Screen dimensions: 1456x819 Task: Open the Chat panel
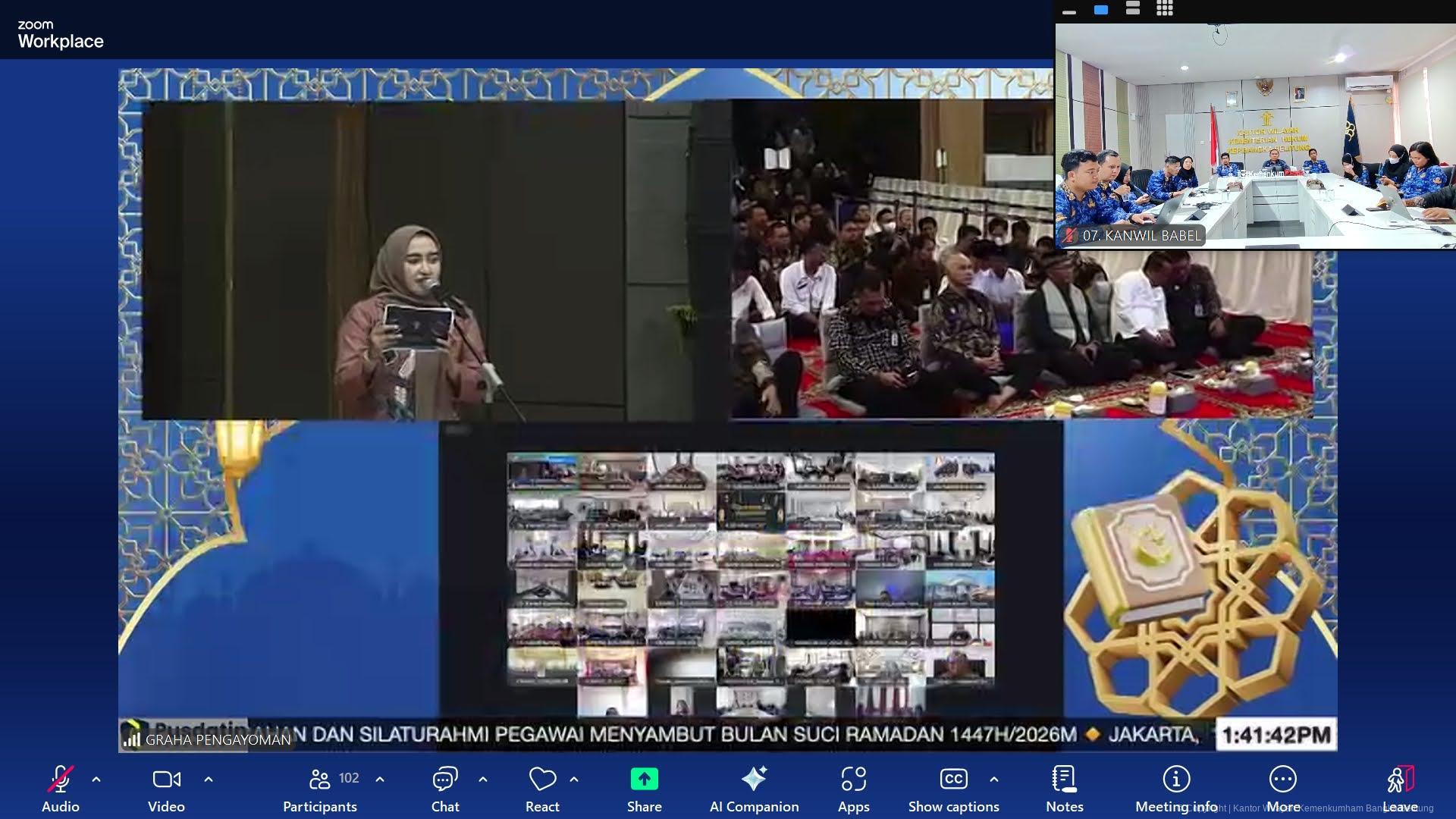point(445,786)
